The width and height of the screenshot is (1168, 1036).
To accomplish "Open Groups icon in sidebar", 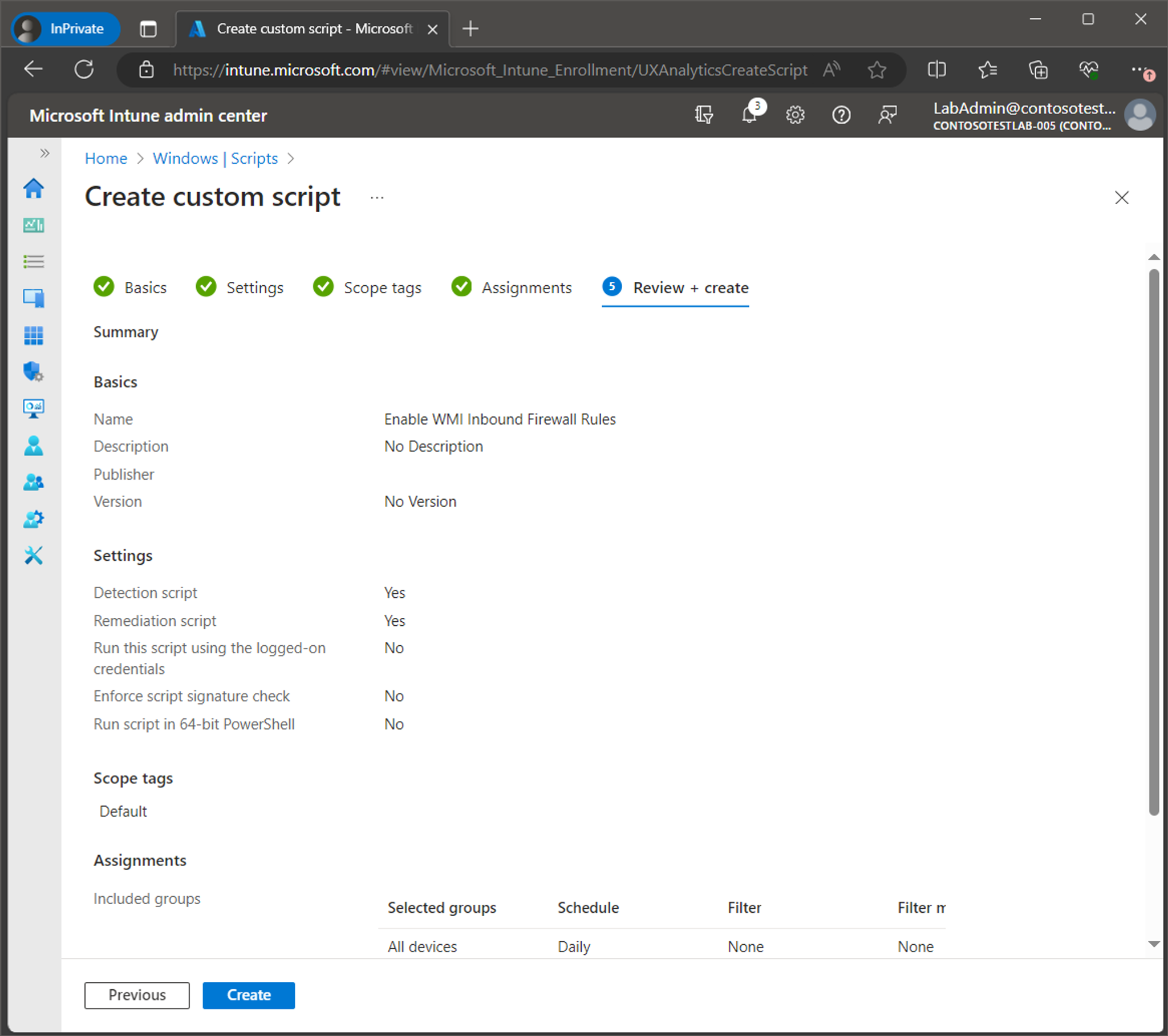I will (x=34, y=482).
